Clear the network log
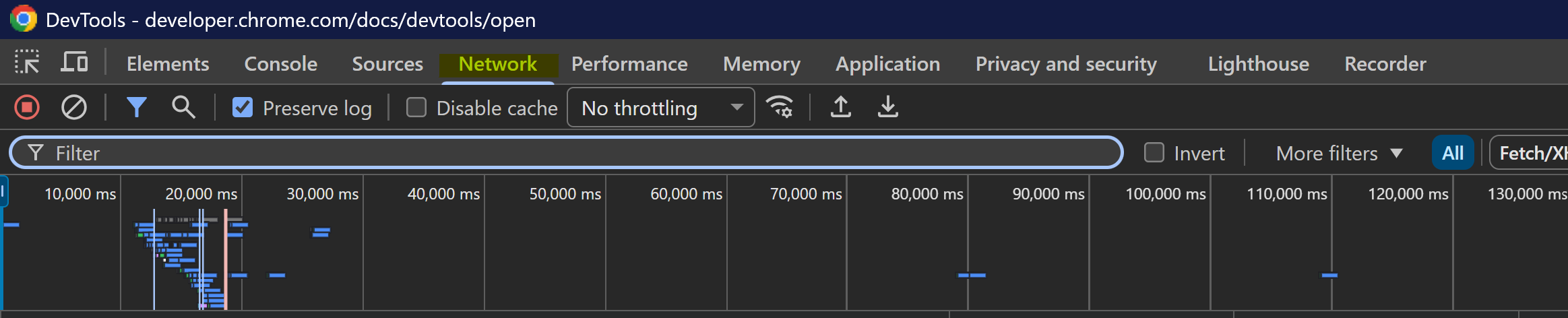Image resolution: width=1568 pixels, height=318 pixels. click(x=73, y=107)
